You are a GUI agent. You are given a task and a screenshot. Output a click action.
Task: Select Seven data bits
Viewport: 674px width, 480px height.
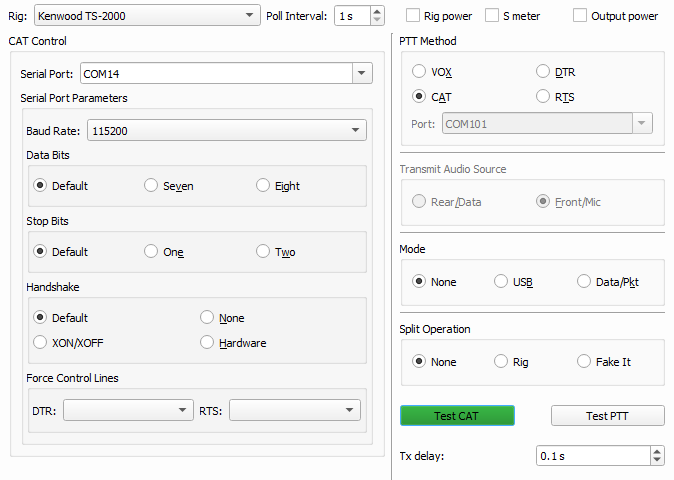(x=151, y=186)
